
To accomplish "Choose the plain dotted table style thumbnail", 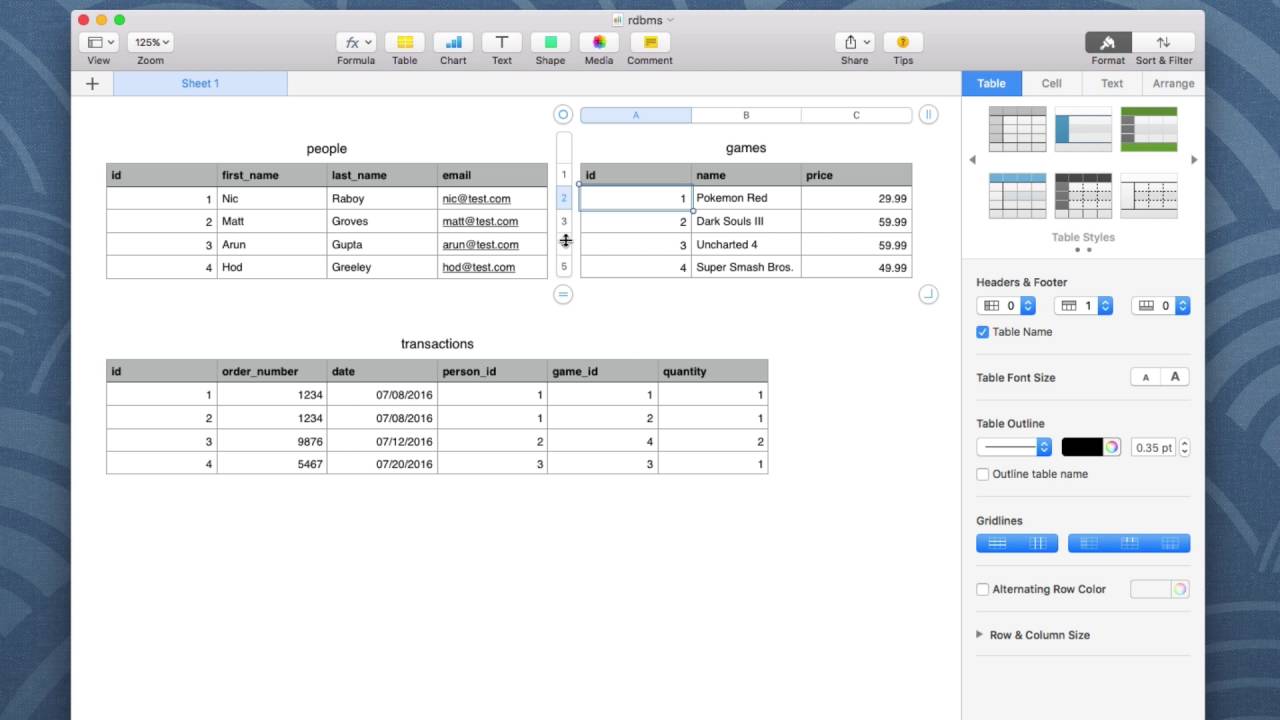I will pyautogui.click(x=1149, y=195).
